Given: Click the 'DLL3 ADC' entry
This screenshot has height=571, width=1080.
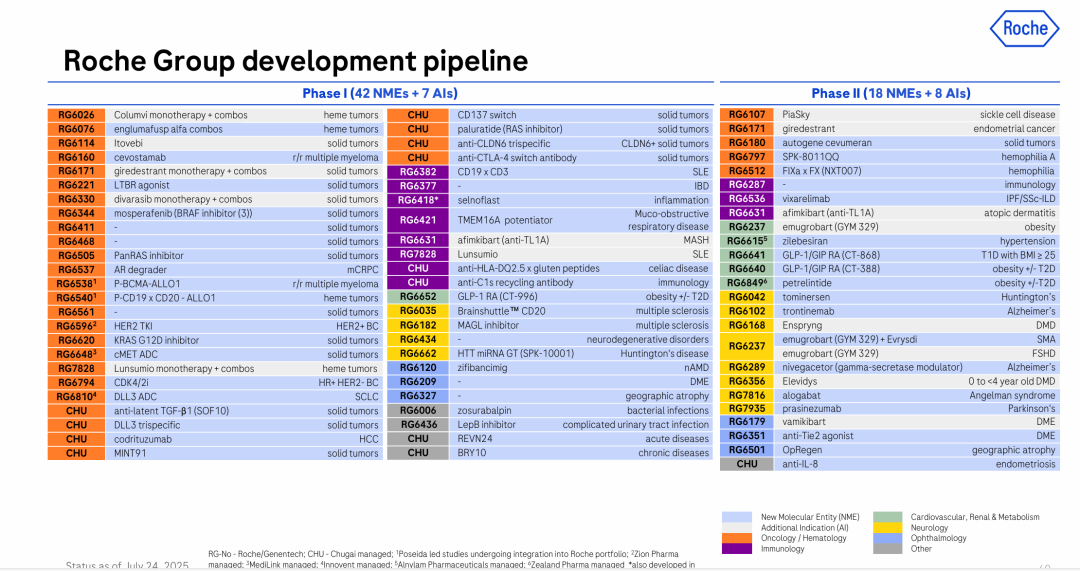Looking at the screenshot, I should [x=135, y=397].
